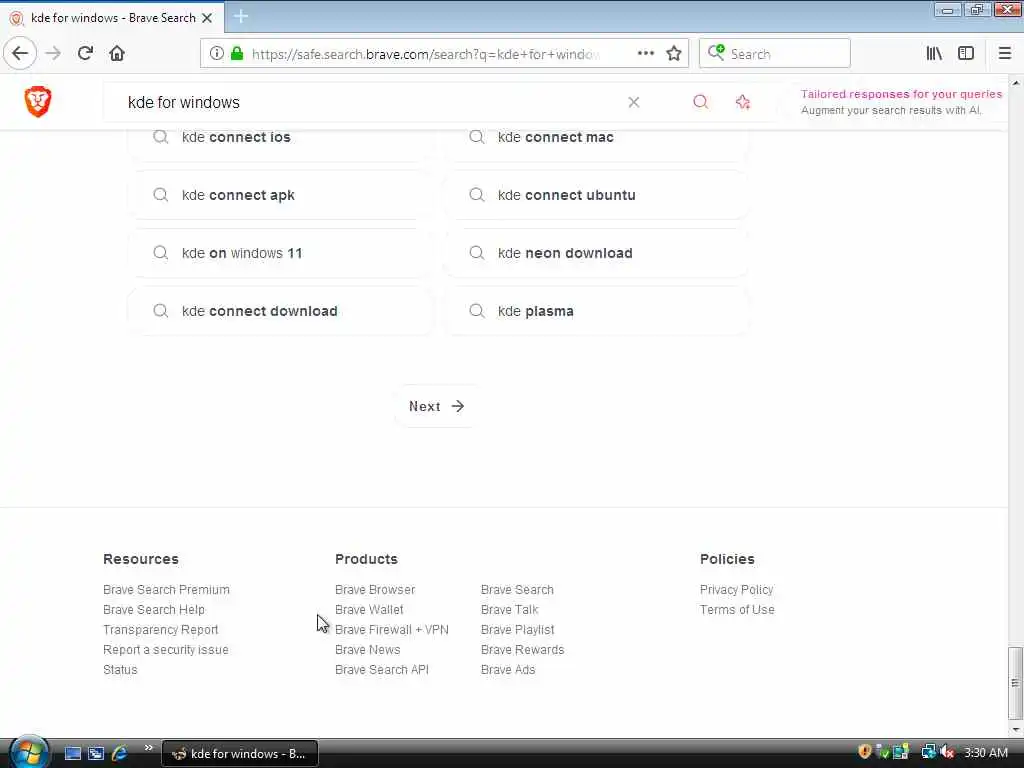Clear the search query with X
The image size is (1024, 768).
[633, 103]
